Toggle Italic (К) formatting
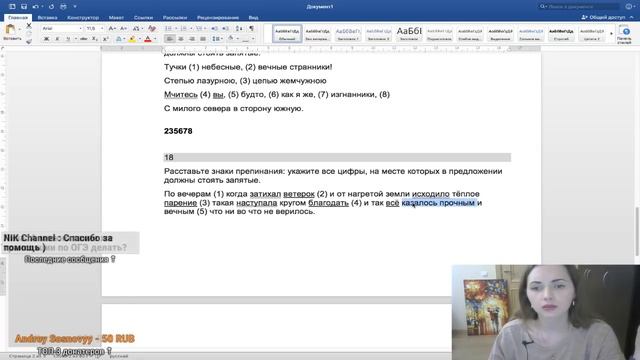This screenshot has width=640, height=360. (57, 39)
